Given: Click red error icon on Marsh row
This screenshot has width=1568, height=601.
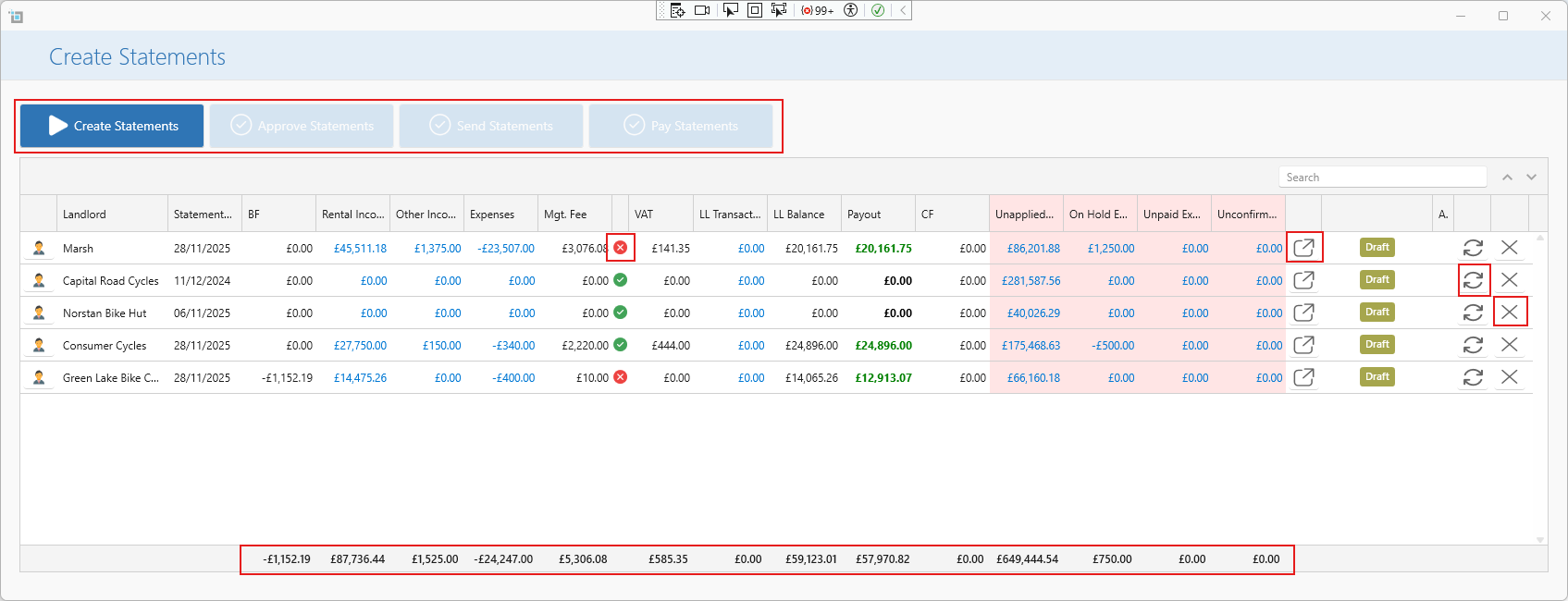Looking at the screenshot, I should pyautogui.click(x=621, y=248).
